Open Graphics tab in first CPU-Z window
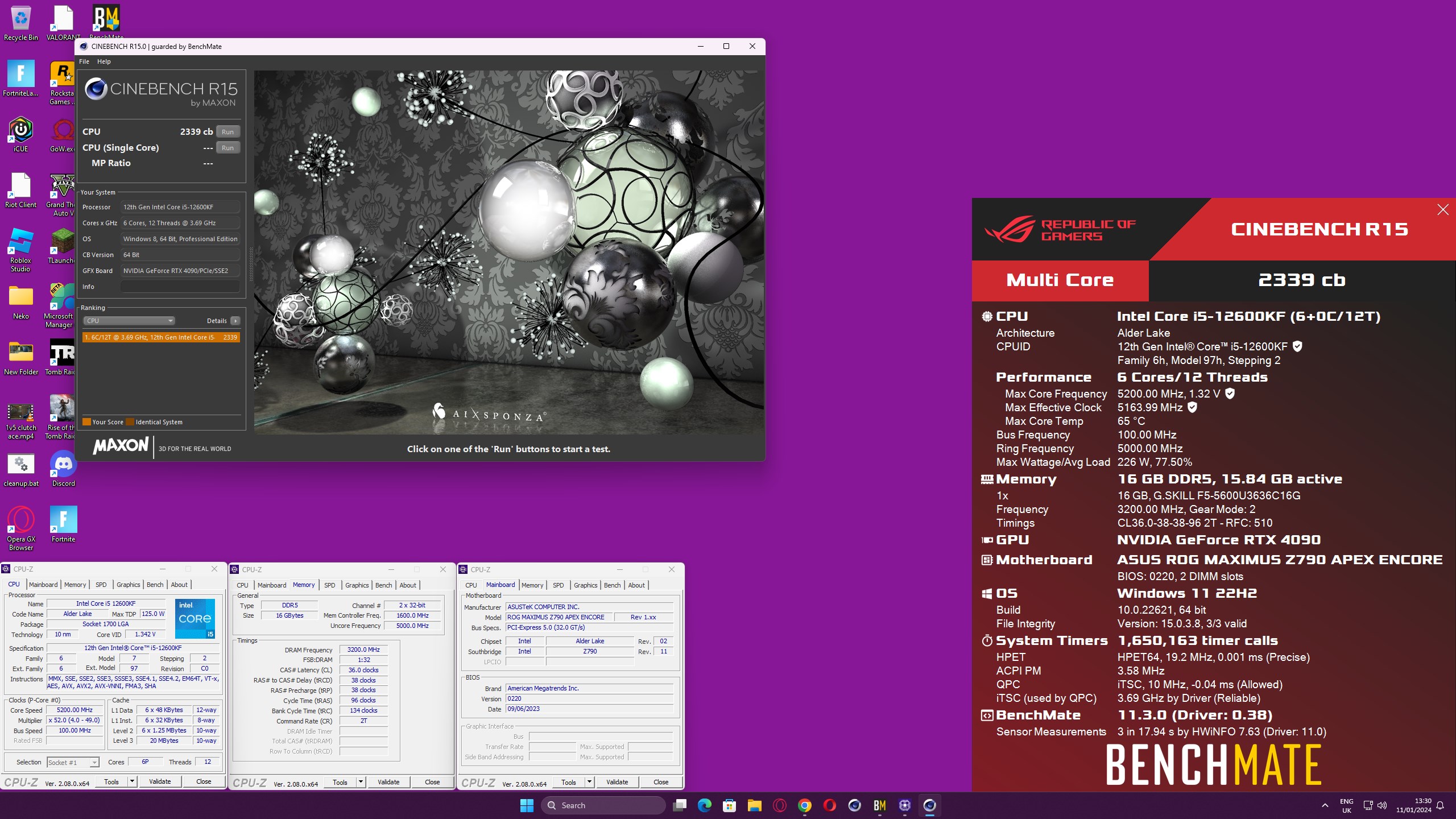Viewport: 1456px width, 819px height. click(x=129, y=585)
